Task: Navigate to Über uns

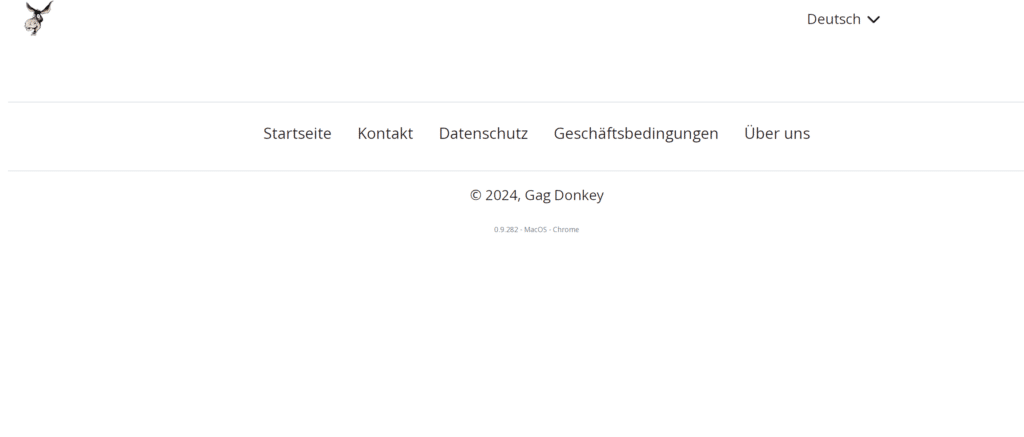Action: click(777, 133)
